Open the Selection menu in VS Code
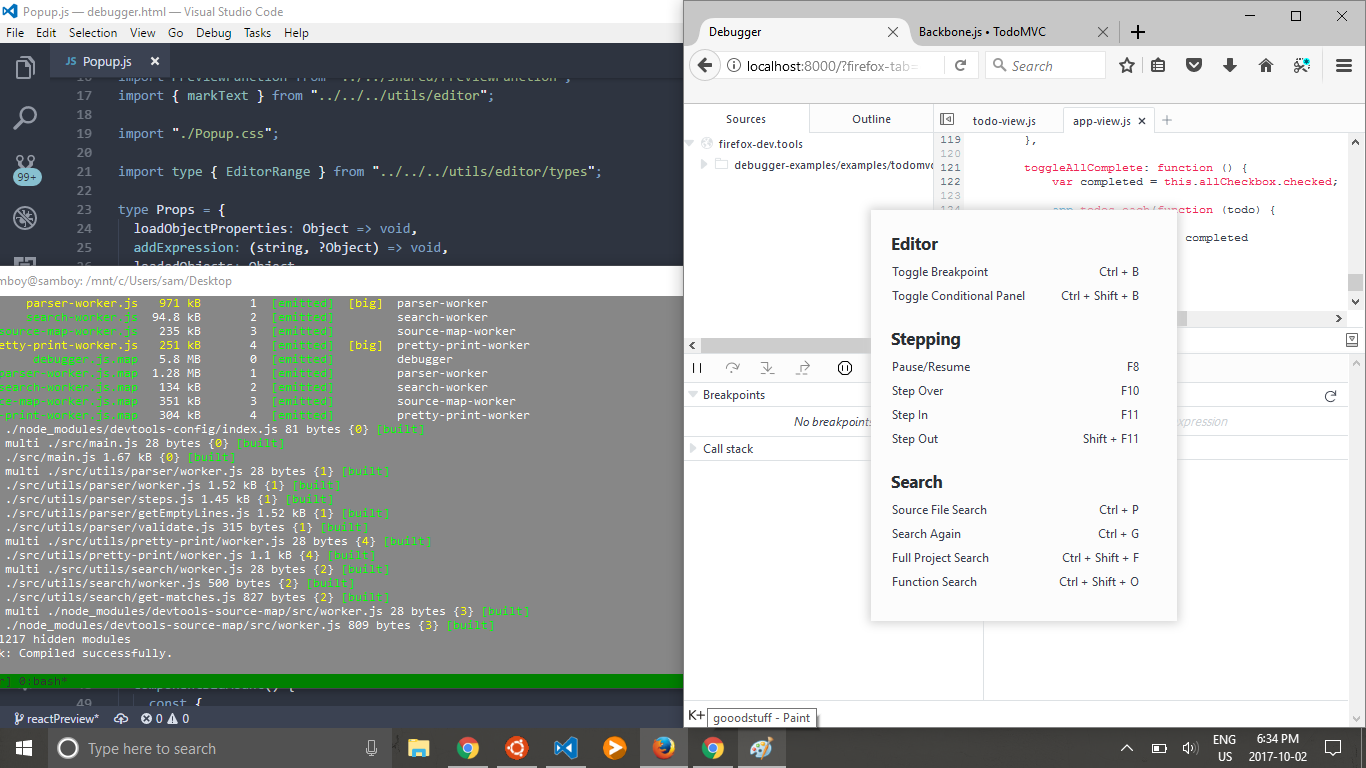This screenshot has height=768, width=1366. coord(93,32)
